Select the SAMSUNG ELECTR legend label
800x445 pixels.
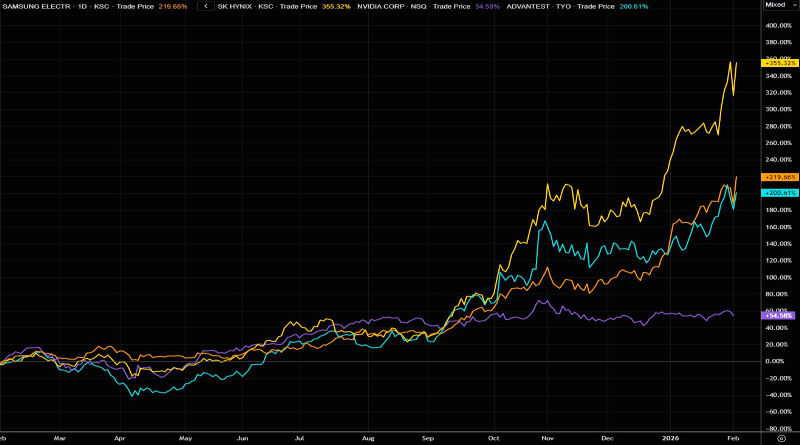point(33,6)
